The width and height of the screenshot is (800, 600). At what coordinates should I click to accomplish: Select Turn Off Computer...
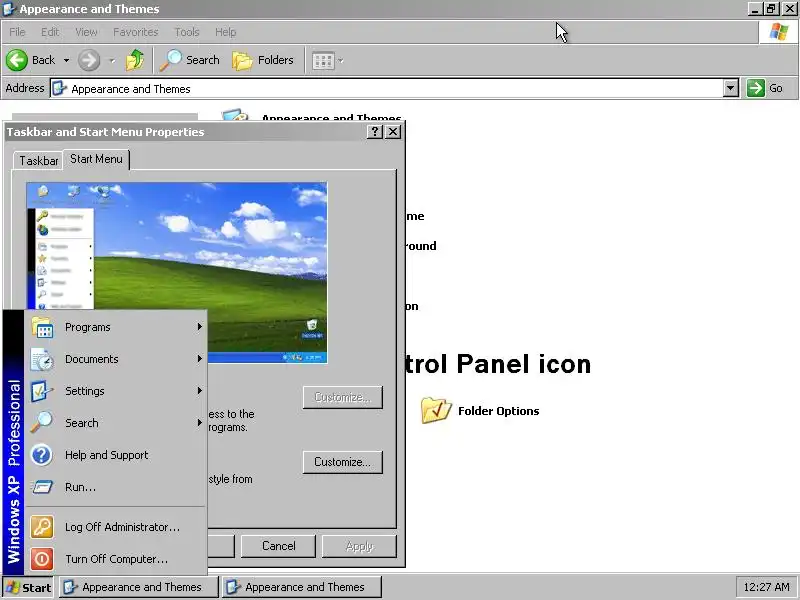[x=116, y=559]
